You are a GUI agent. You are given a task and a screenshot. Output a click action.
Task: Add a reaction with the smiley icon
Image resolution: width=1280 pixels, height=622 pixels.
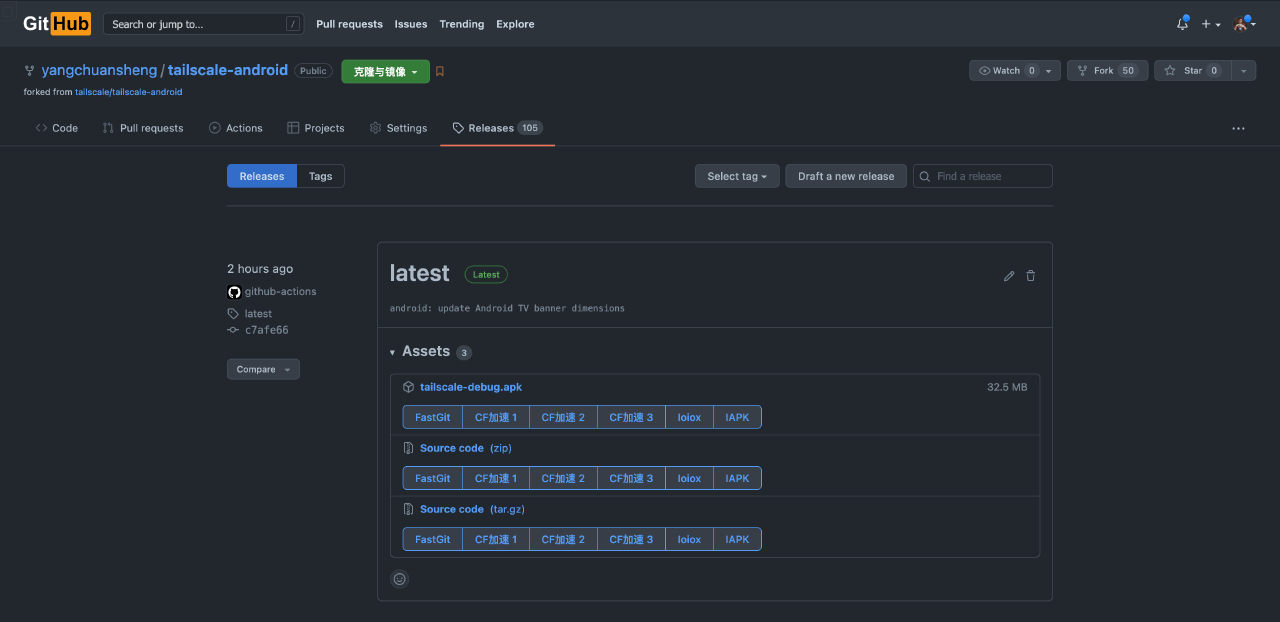[x=400, y=578]
